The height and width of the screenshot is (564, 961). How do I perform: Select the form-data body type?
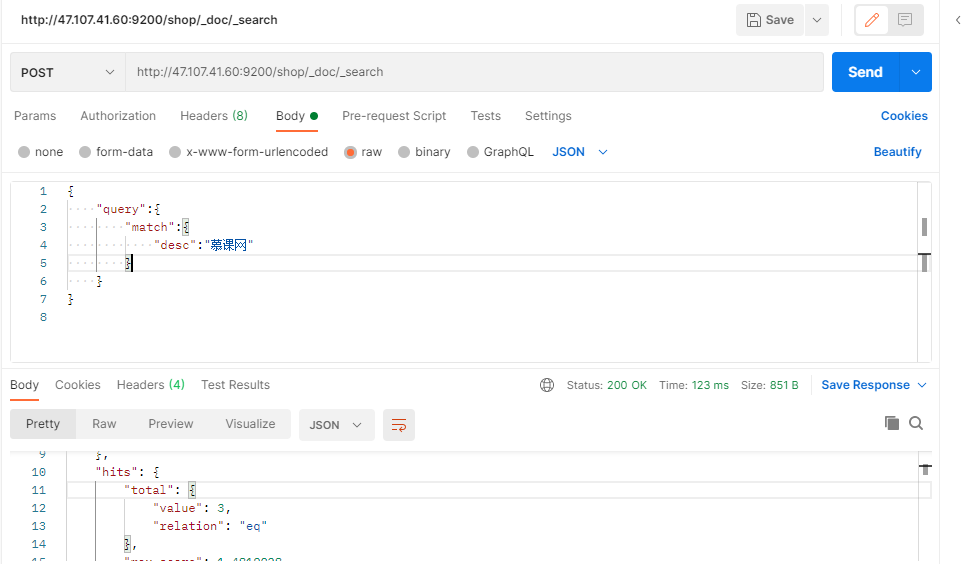tap(116, 152)
